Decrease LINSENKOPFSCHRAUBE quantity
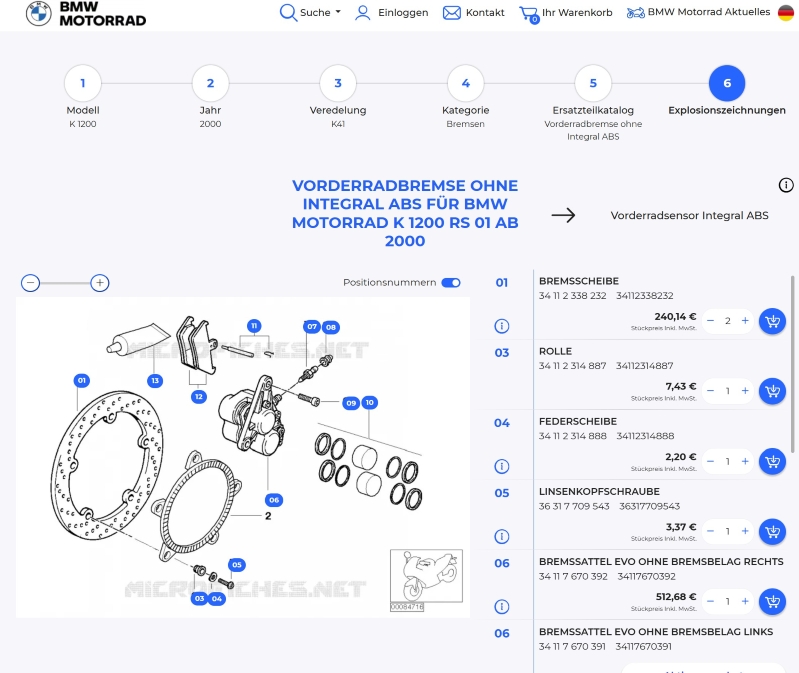This screenshot has height=673, width=799. (x=710, y=531)
